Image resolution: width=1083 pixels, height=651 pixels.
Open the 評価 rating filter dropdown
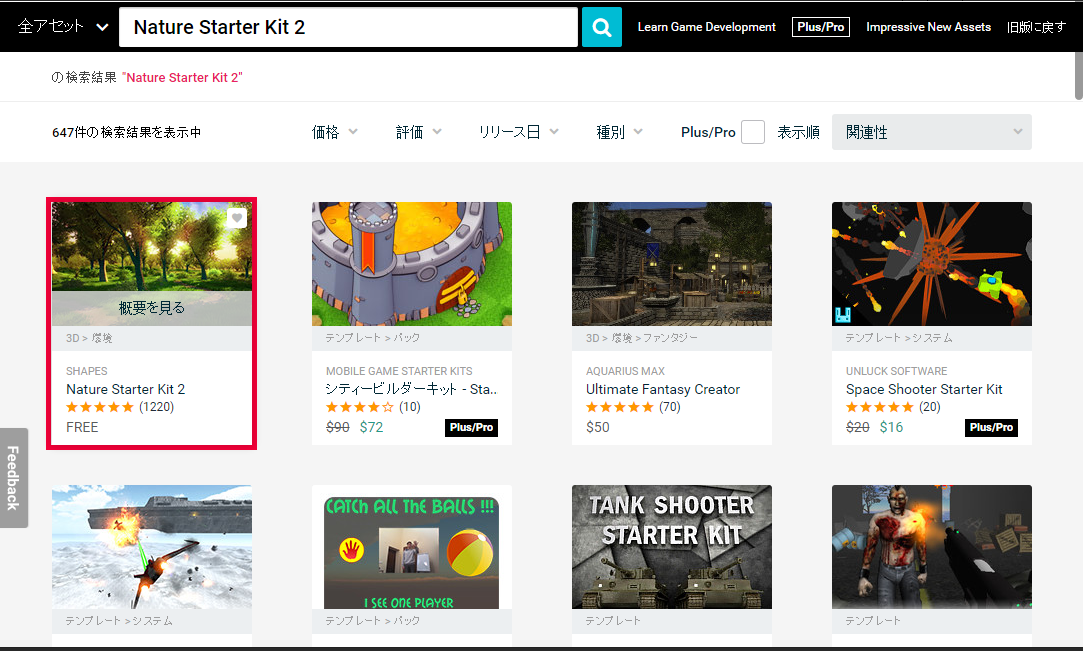coord(419,132)
